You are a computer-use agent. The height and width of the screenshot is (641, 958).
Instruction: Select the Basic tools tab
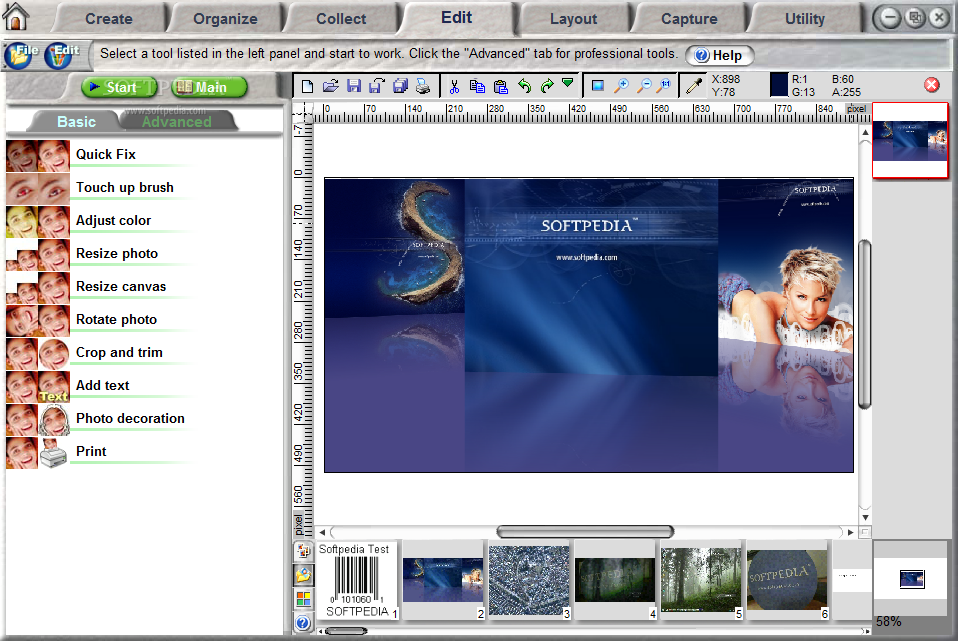76,122
